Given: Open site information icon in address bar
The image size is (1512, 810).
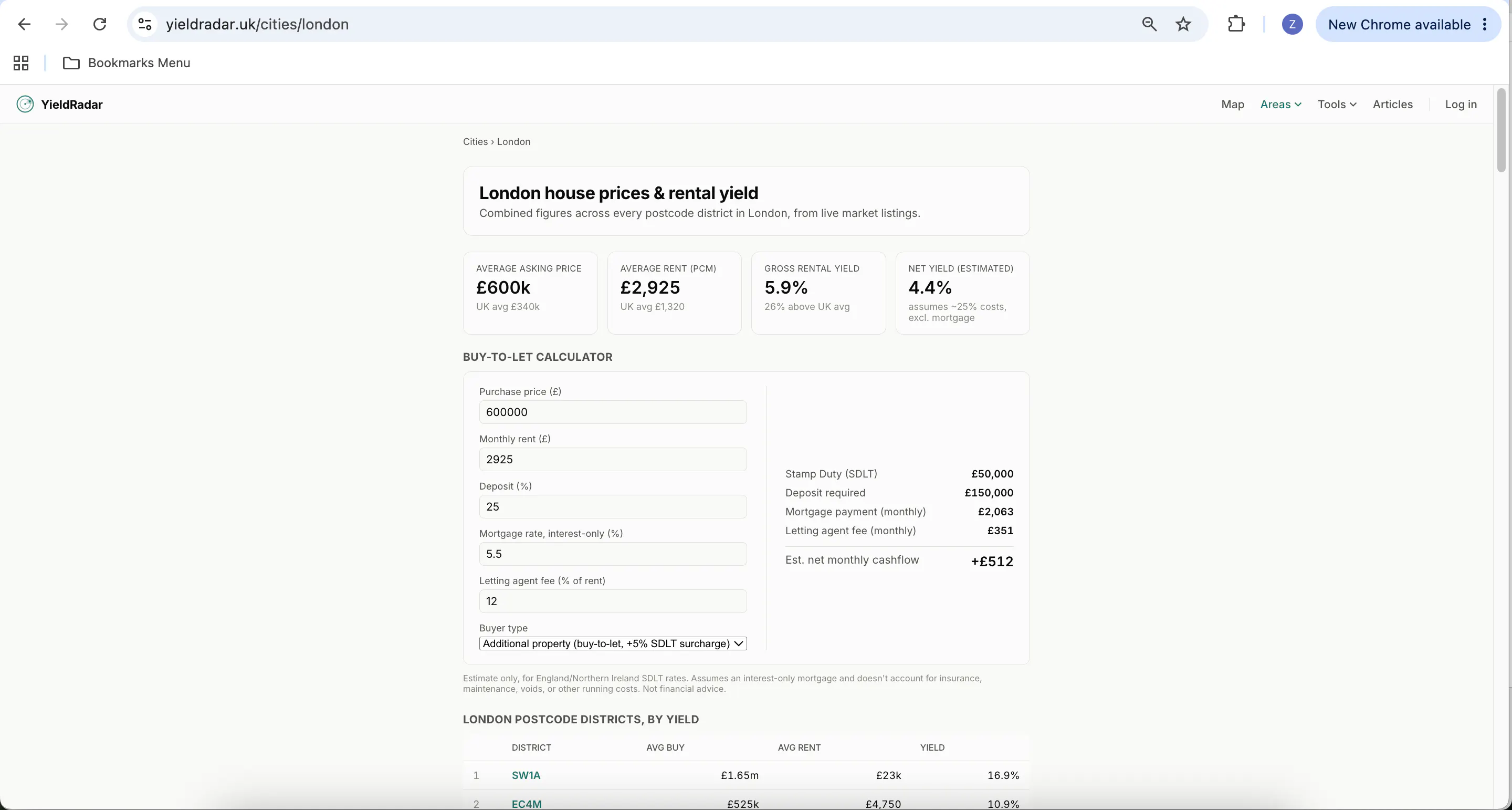Looking at the screenshot, I should (x=145, y=24).
